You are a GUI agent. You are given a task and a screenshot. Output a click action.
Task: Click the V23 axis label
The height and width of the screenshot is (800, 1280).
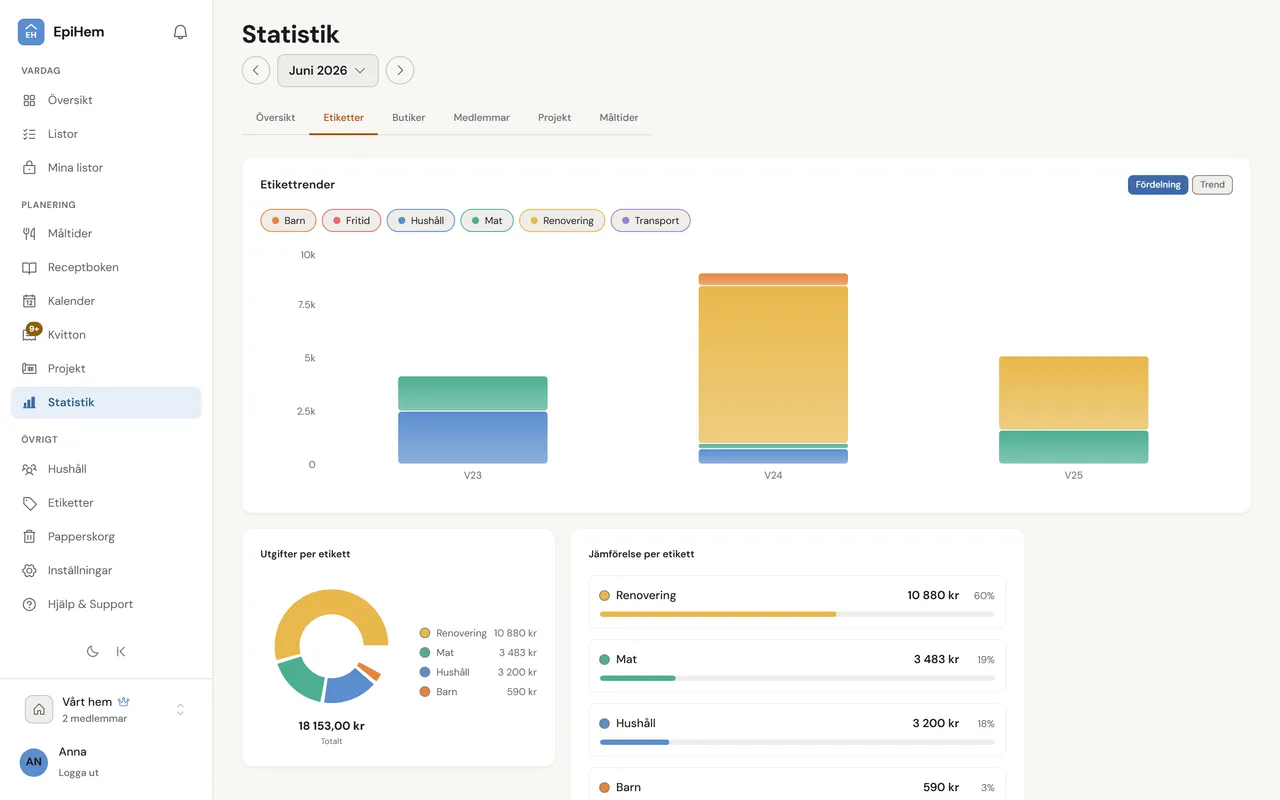[x=473, y=475]
